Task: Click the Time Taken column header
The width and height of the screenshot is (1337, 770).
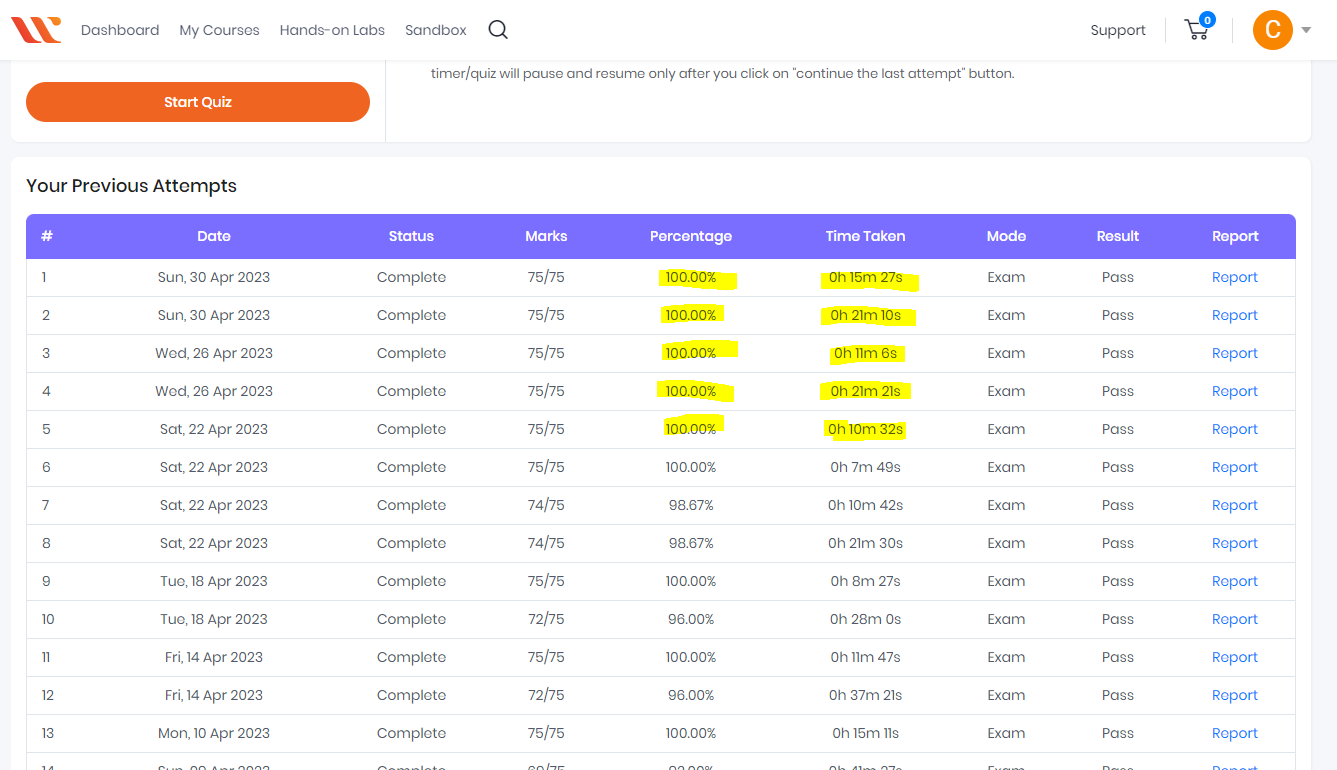Action: click(865, 236)
